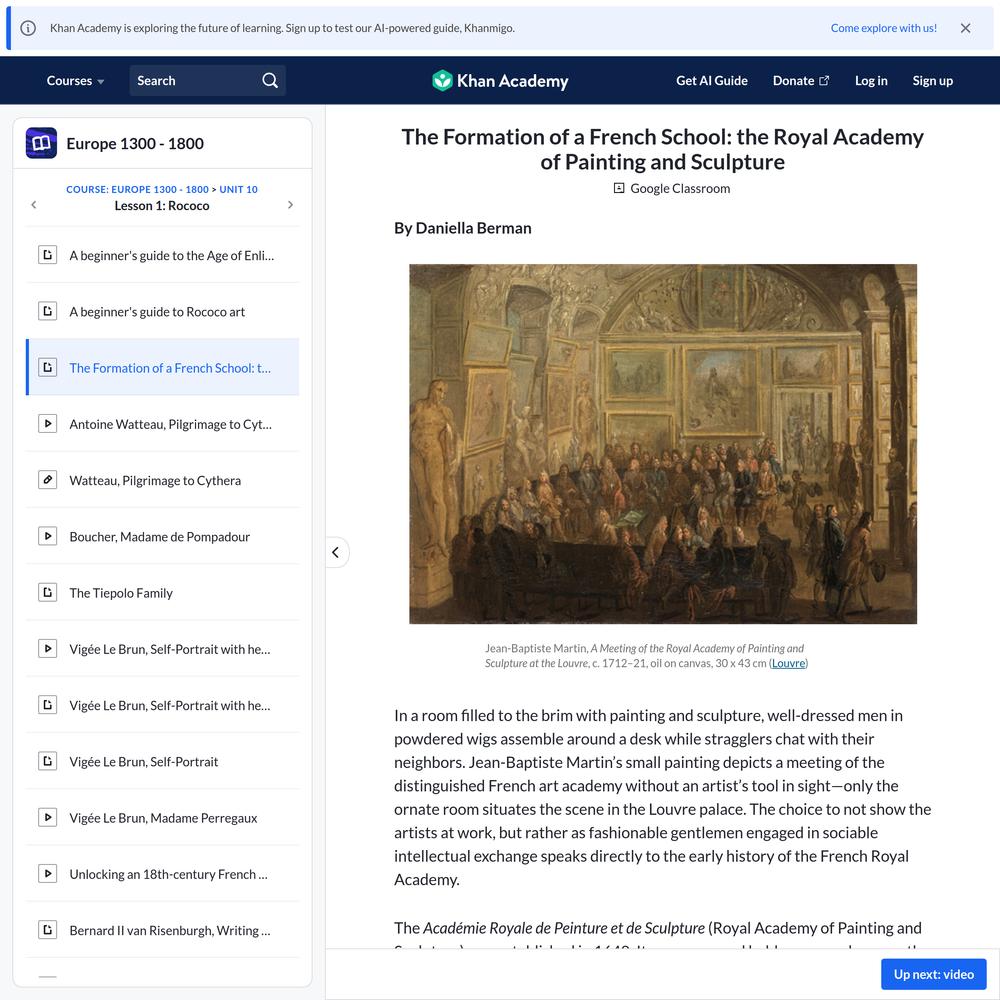The height and width of the screenshot is (1000, 1000).
Task: Click the external link icon beside Donate
Action: click(824, 80)
